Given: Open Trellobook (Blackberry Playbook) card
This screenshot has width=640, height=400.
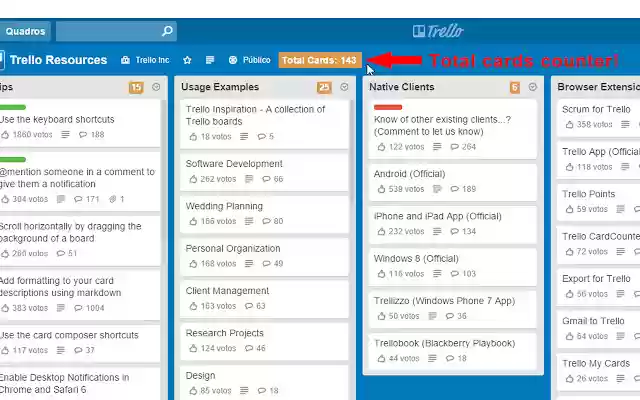Looking at the screenshot, I should pyautogui.click(x=452, y=351).
